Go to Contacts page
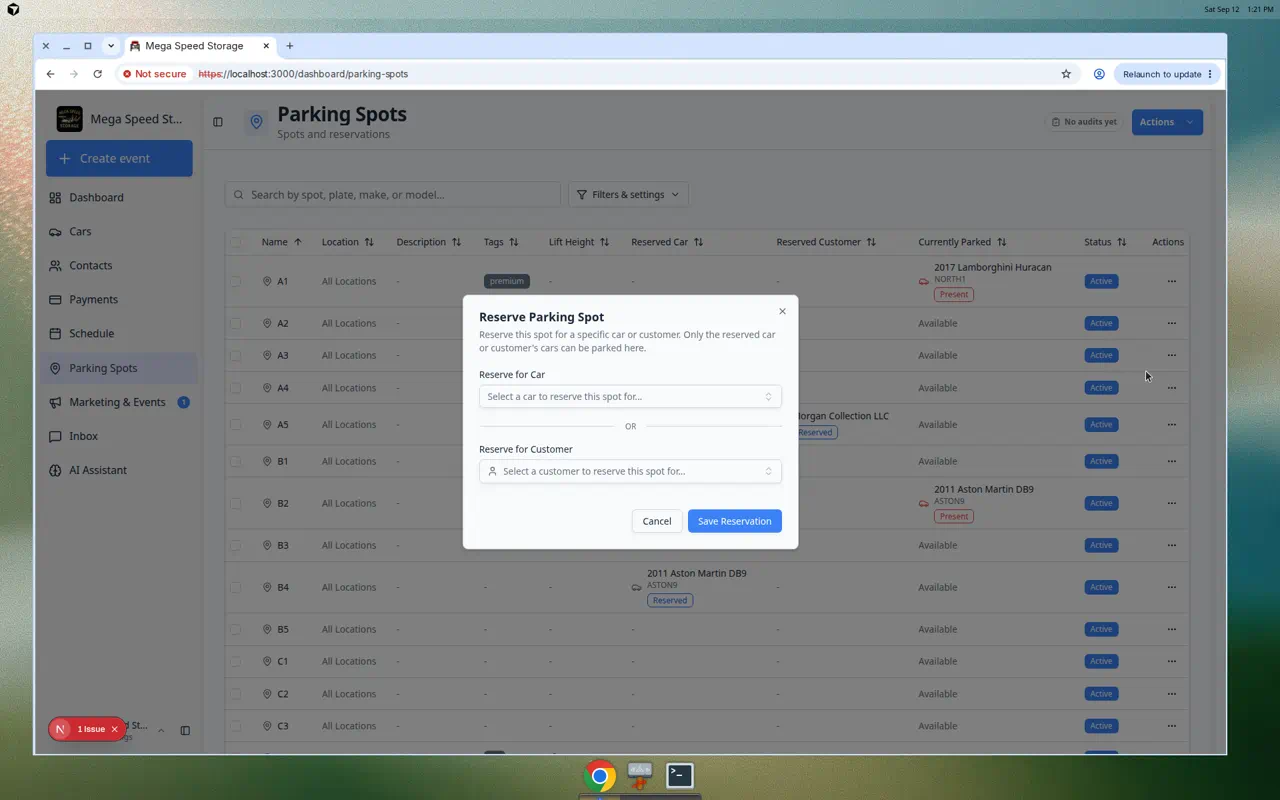 point(119,266)
